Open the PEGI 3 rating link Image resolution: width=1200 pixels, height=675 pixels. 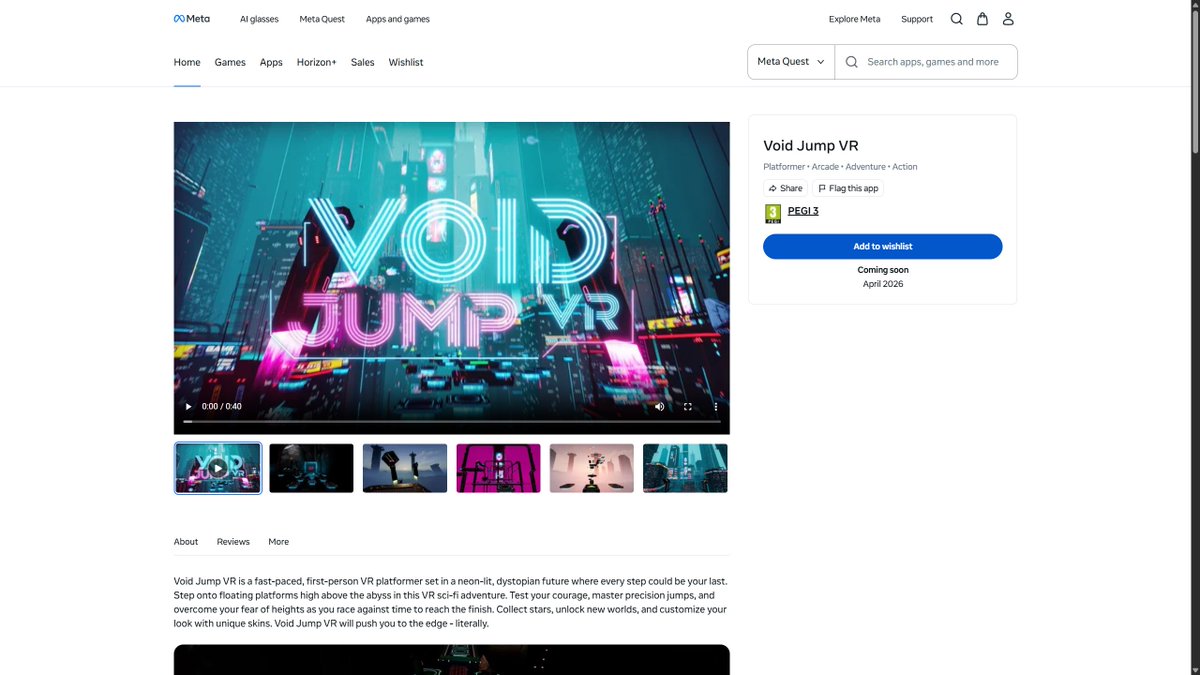point(803,211)
